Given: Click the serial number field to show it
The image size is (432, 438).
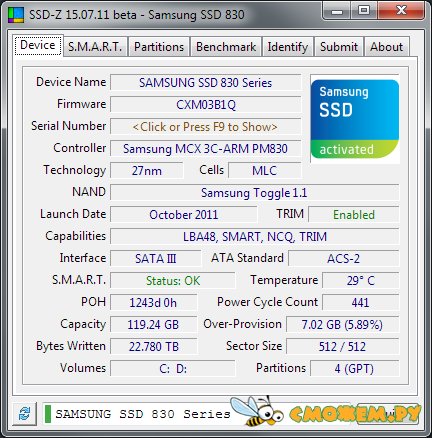Looking at the screenshot, I should pos(206,127).
